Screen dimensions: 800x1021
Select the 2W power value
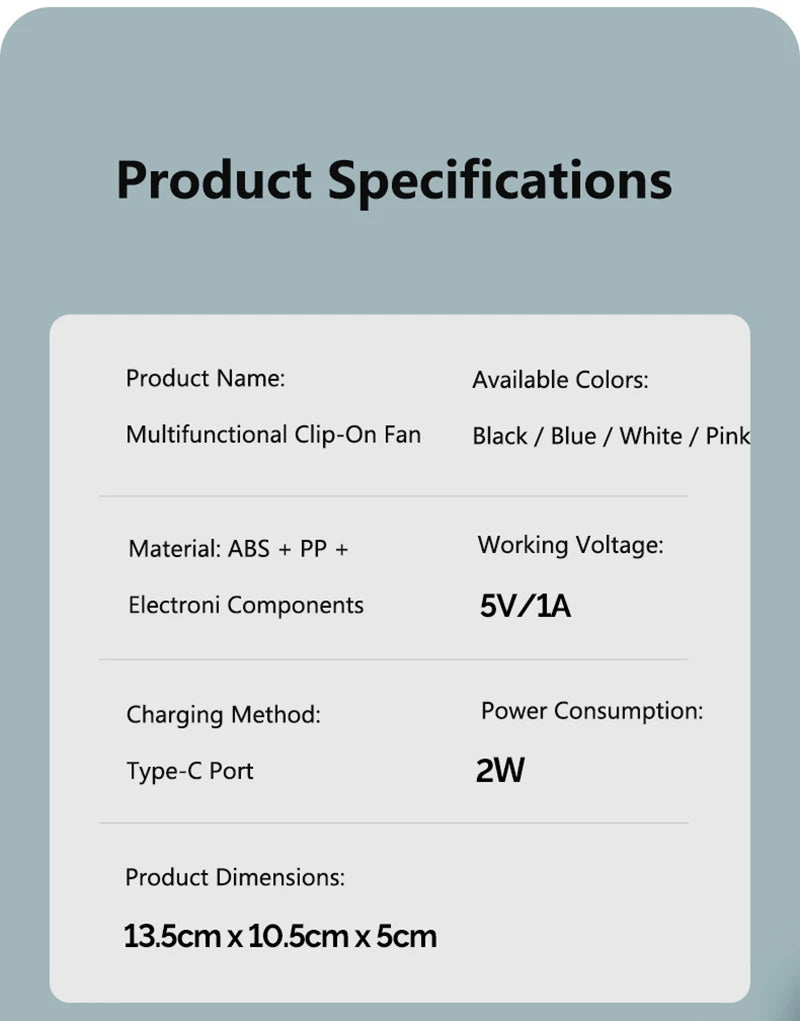(x=500, y=771)
